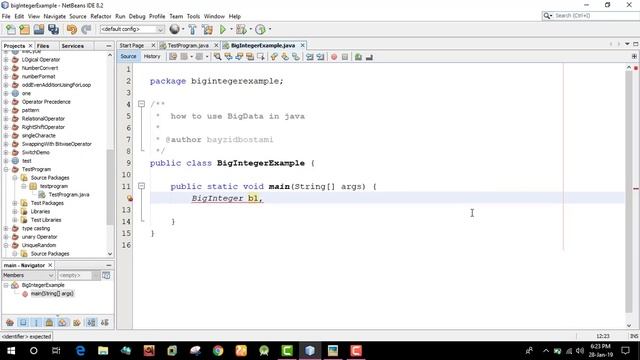Click the Next Bookmark icon
640x360 pixels.
pos(285,57)
